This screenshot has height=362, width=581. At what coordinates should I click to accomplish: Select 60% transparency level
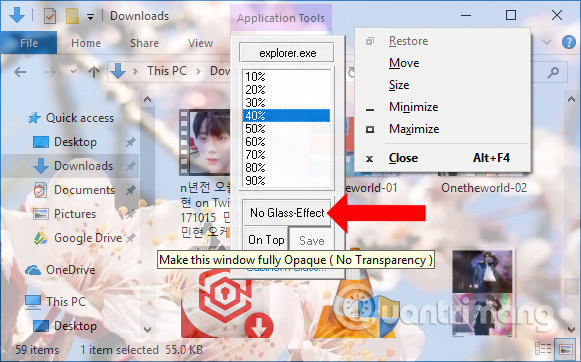(286, 142)
